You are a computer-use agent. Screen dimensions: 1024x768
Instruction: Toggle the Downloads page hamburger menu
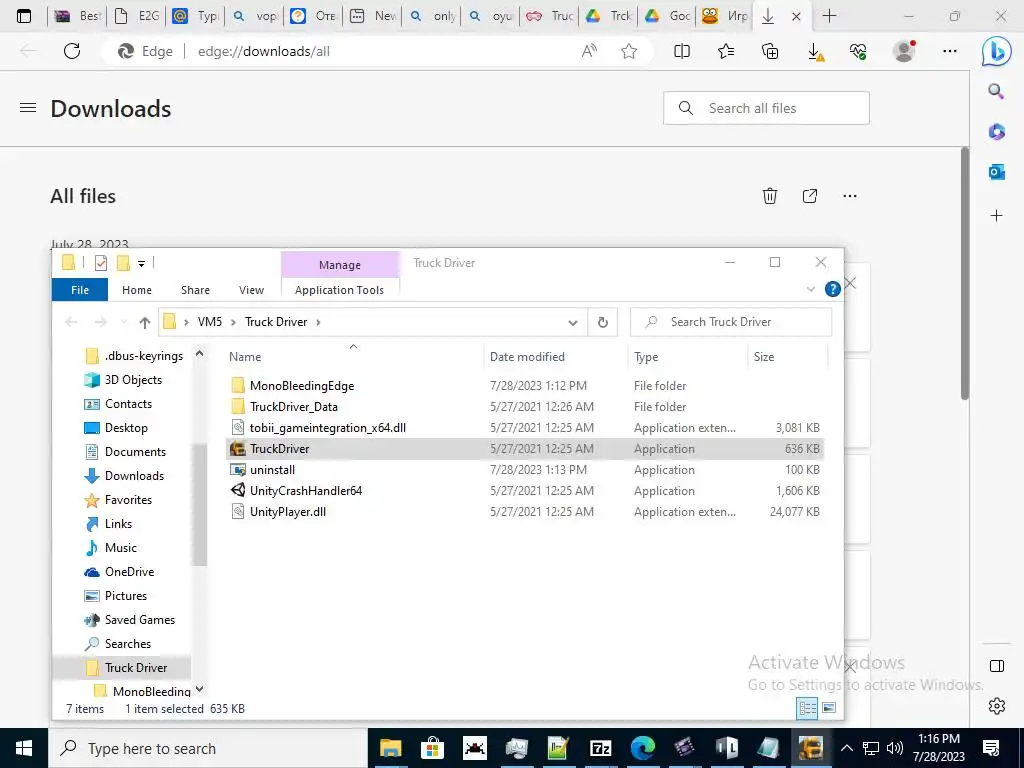(27, 108)
